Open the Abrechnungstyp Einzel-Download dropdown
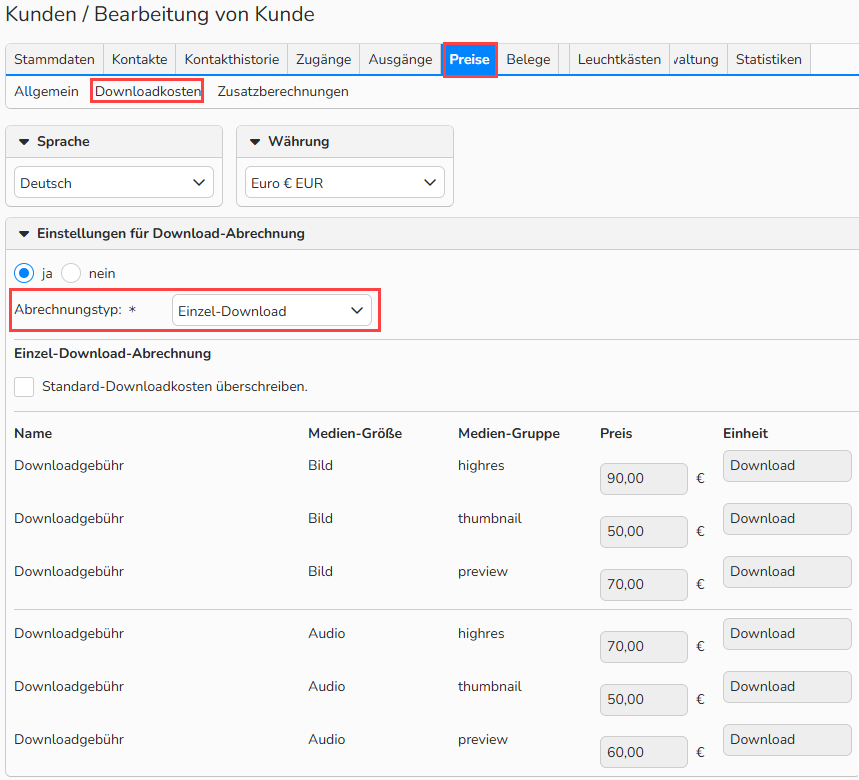Image resolution: width=859 pixels, height=780 pixels. click(272, 311)
